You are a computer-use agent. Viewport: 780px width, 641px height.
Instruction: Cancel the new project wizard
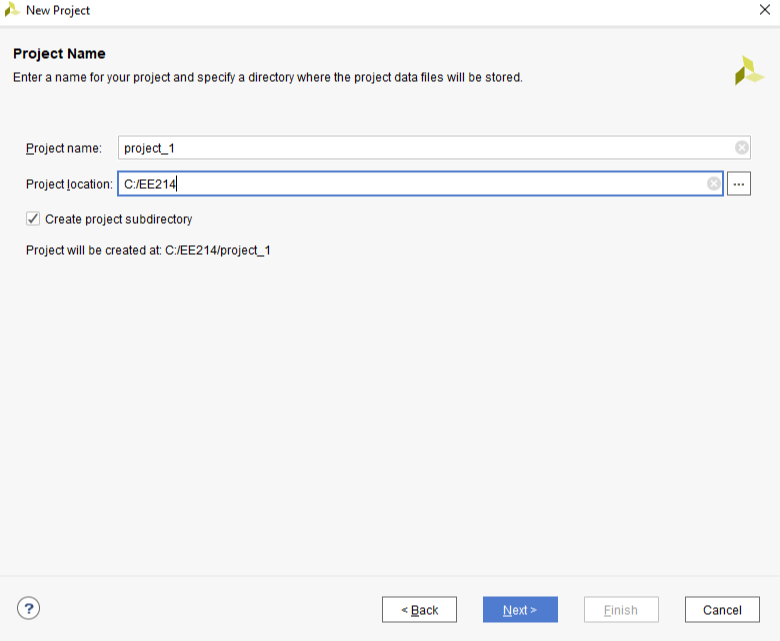[x=722, y=610]
